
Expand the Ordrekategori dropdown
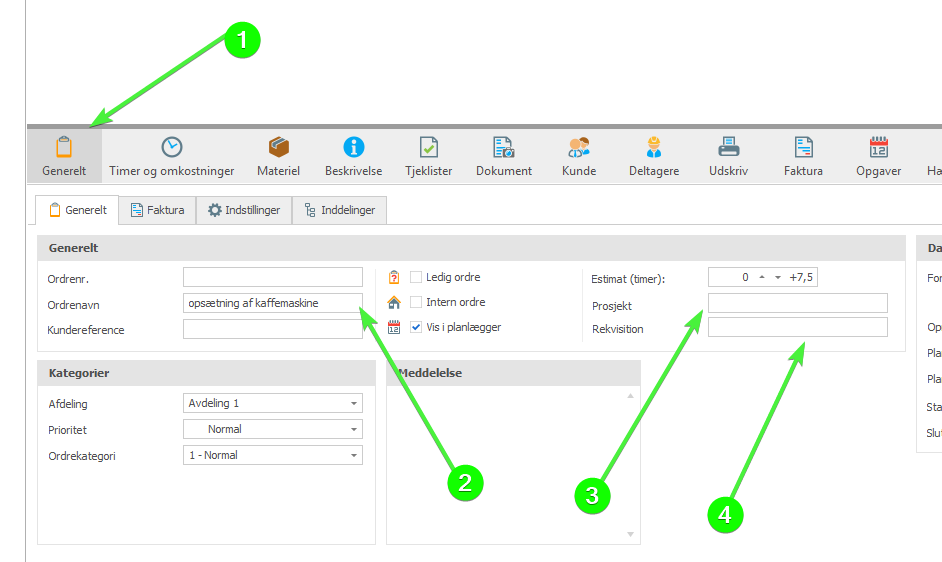pos(354,455)
